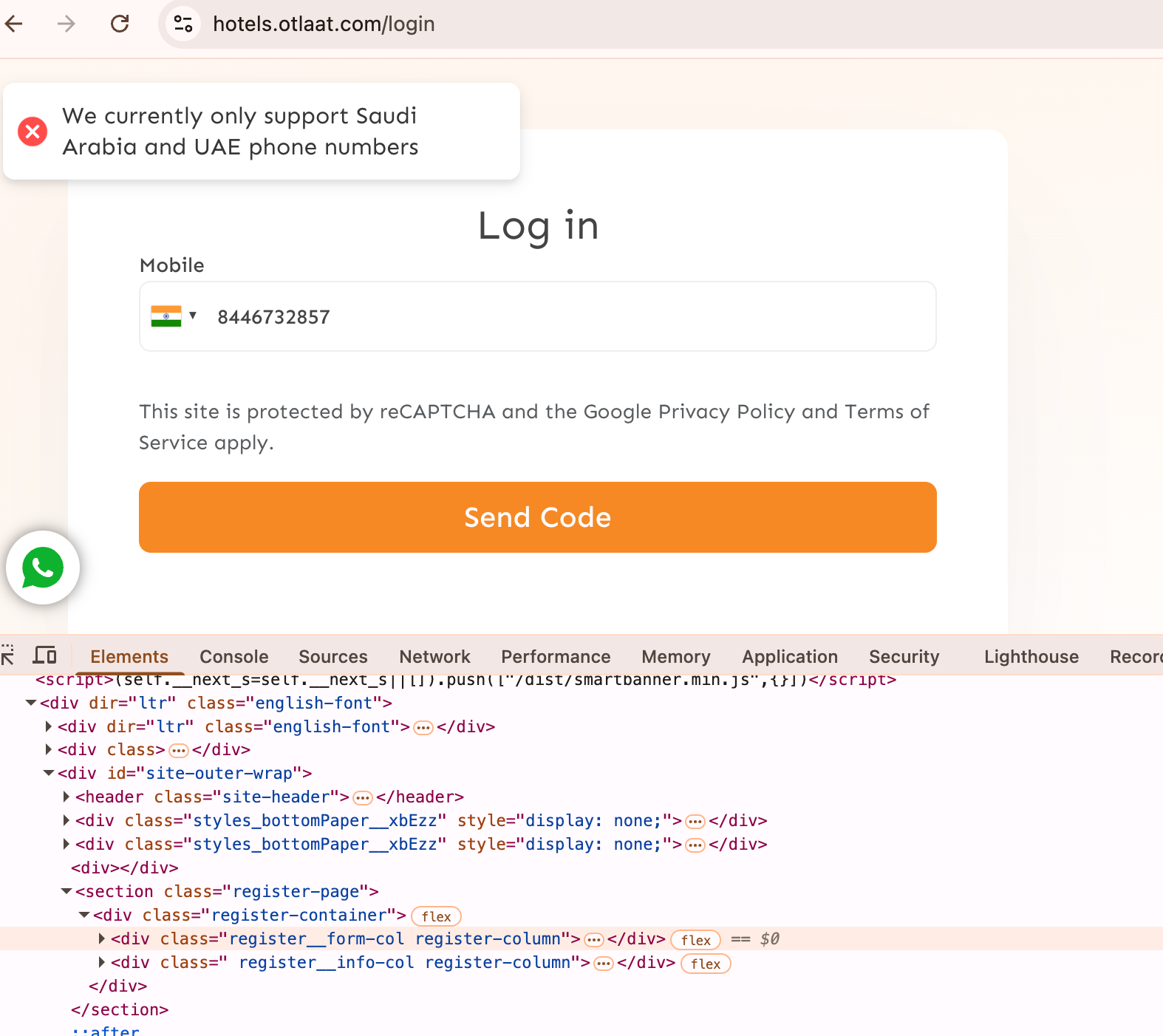This screenshot has width=1163, height=1036.
Task: Open the Memory tab
Action: tap(676, 656)
